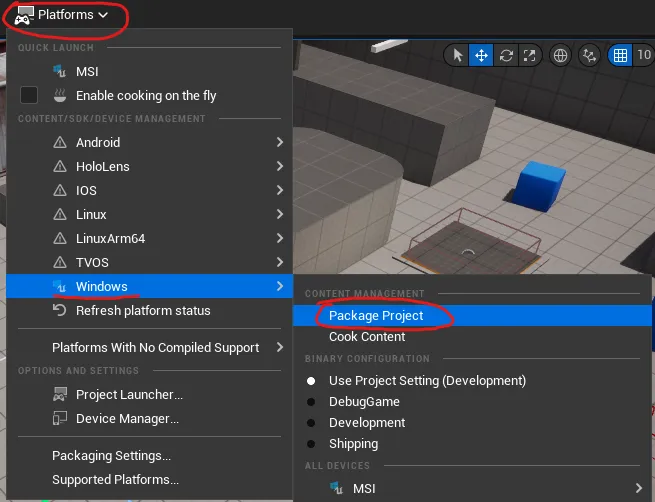Viewport: 655px width, 502px height.
Task: Click the Windows logo icon beside Quick Launch MSI
Action: pyautogui.click(x=59, y=71)
